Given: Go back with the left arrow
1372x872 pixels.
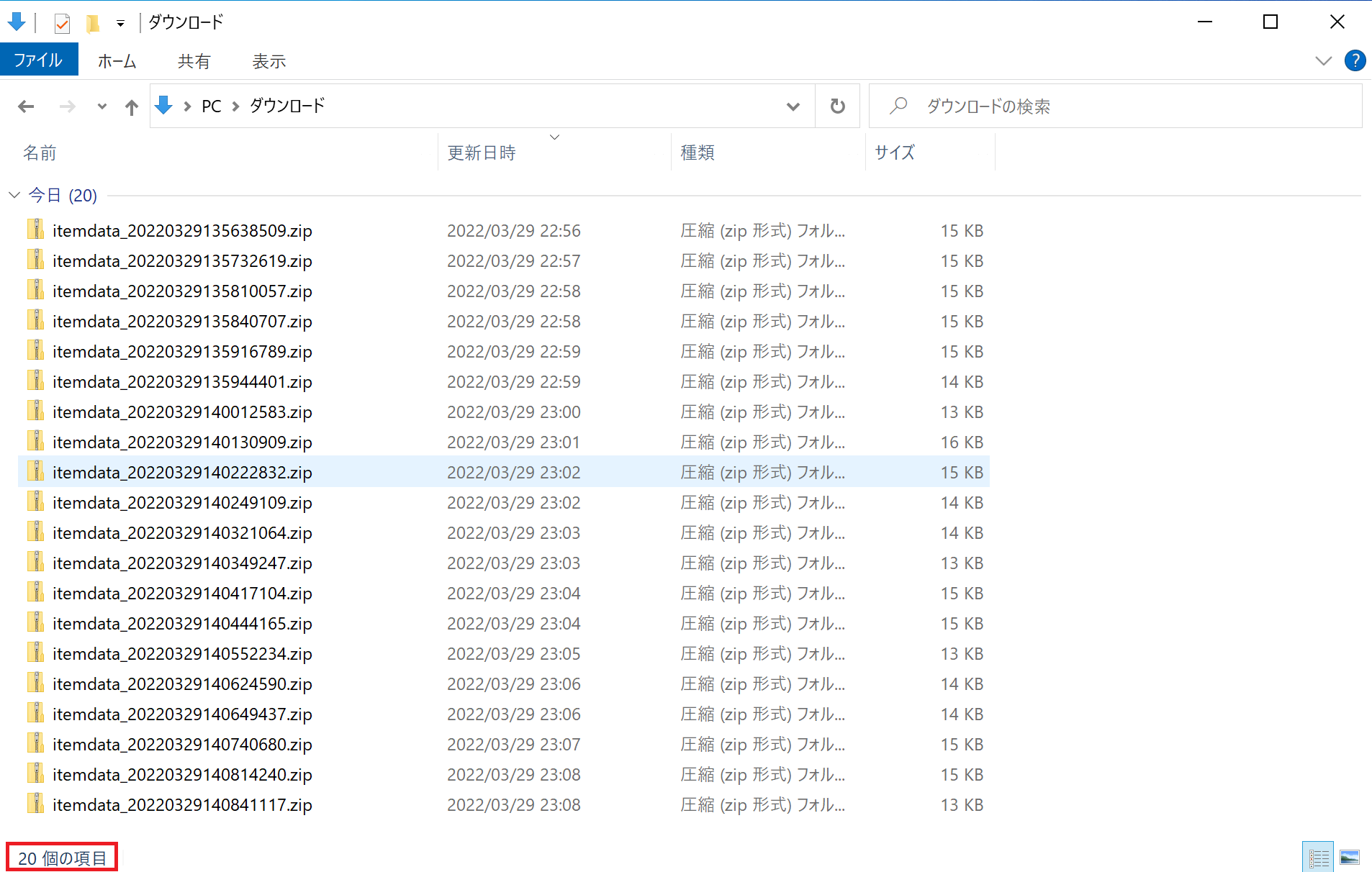Looking at the screenshot, I should click(x=26, y=106).
